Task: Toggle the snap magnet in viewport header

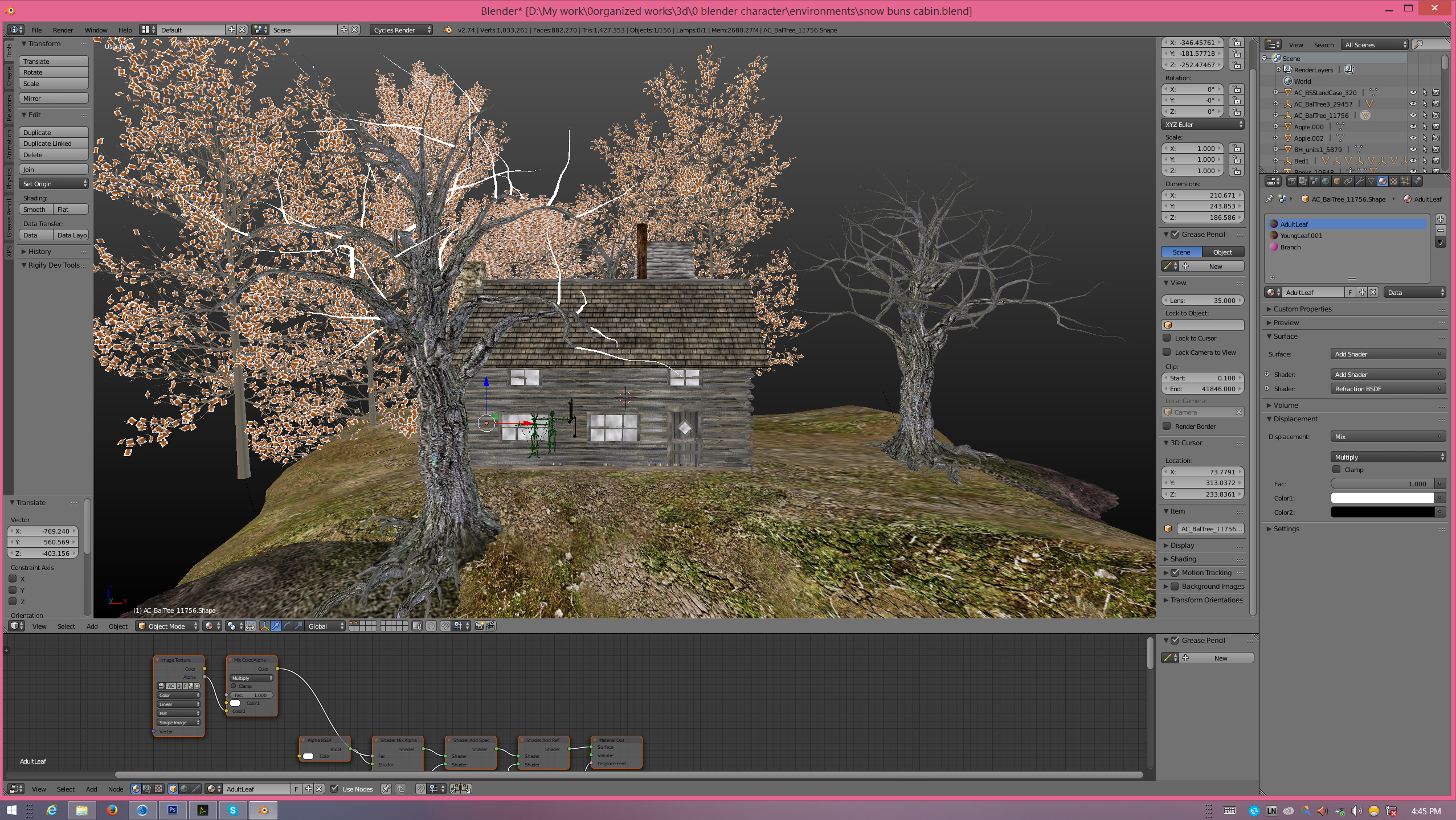Action: [445, 626]
